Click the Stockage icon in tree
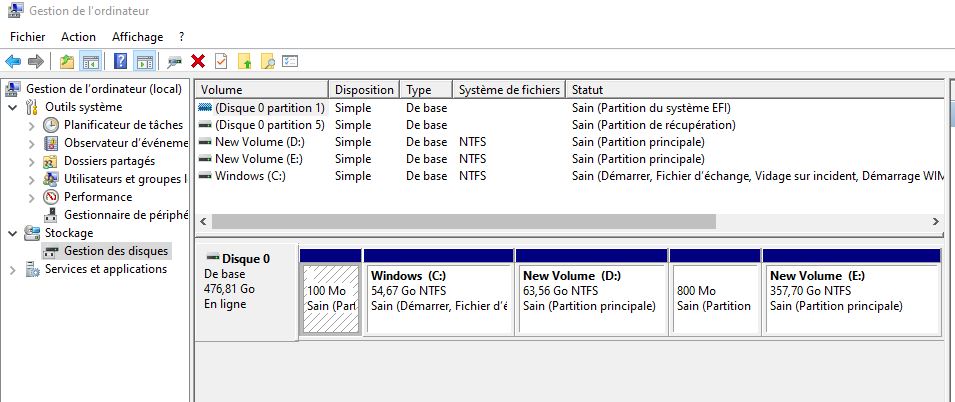Viewport: 955px width, 402px height. pos(32,233)
